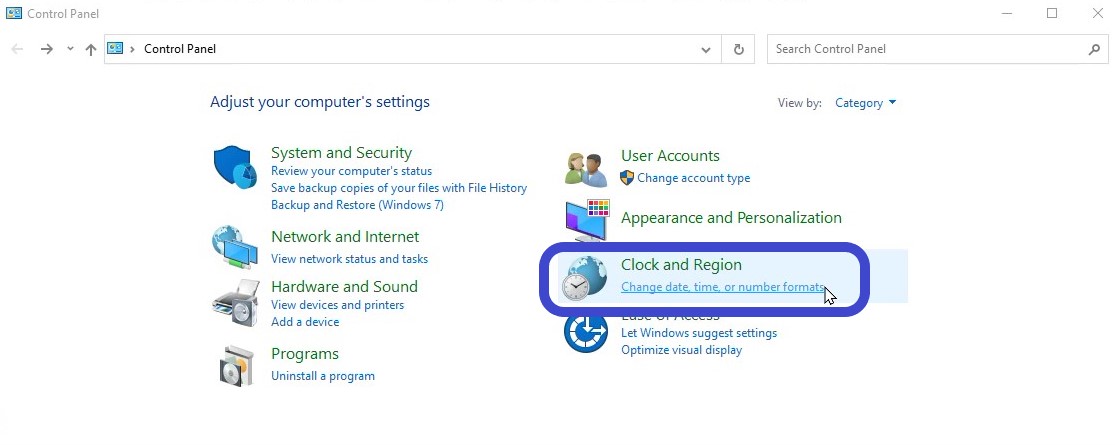The width and height of the screenshot is (1115, 445).
Task: Expand address bar history dropdown
Action: [705, 50]
